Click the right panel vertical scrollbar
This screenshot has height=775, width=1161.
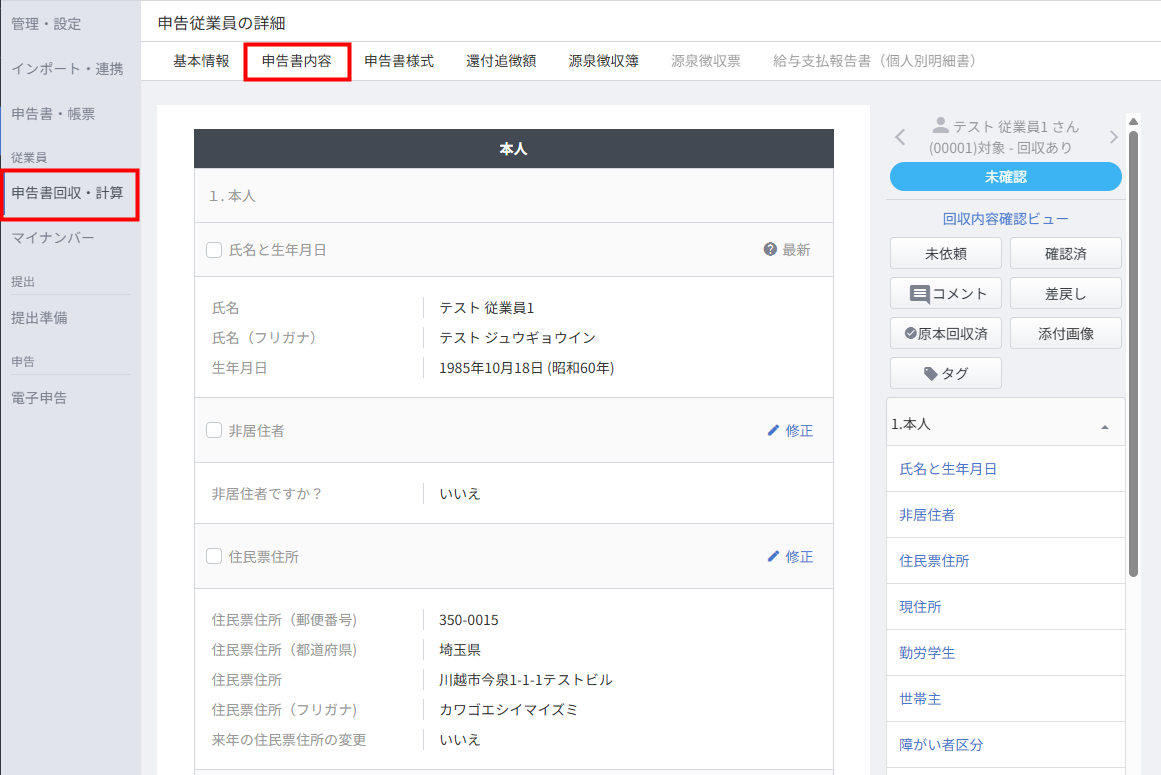1133,350
